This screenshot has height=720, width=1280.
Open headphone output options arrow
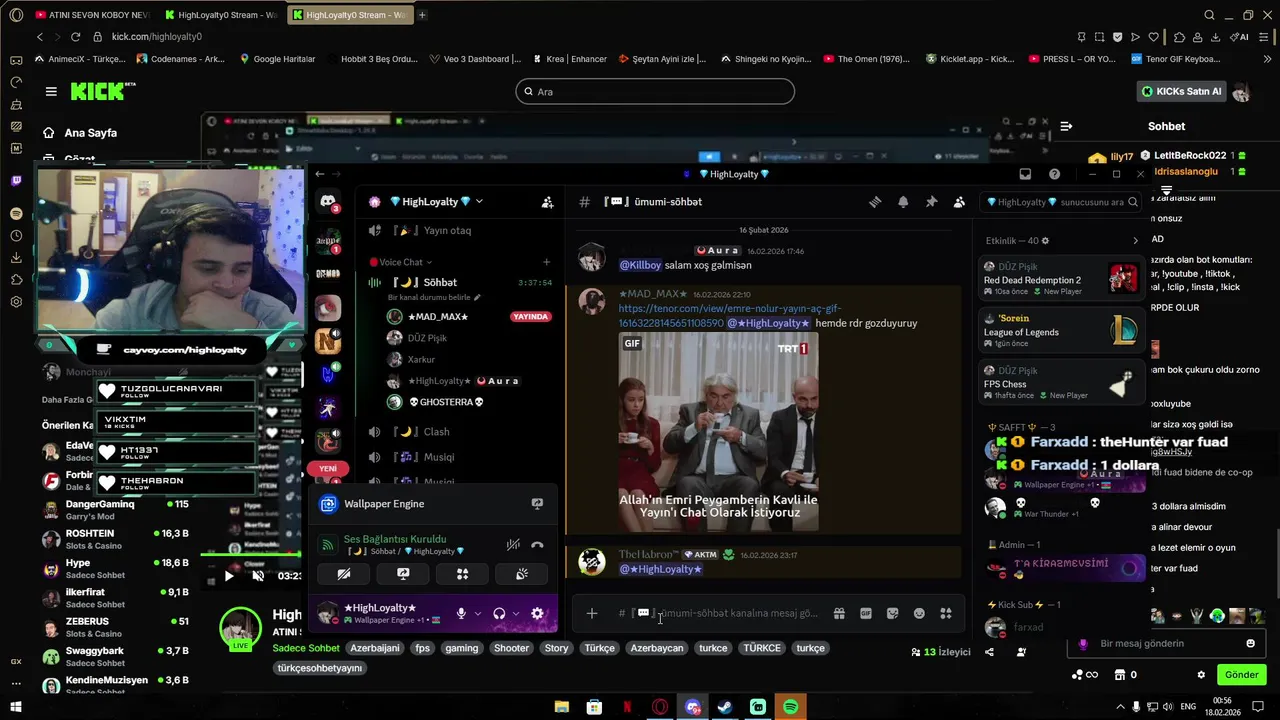click(x=516, y=614)
